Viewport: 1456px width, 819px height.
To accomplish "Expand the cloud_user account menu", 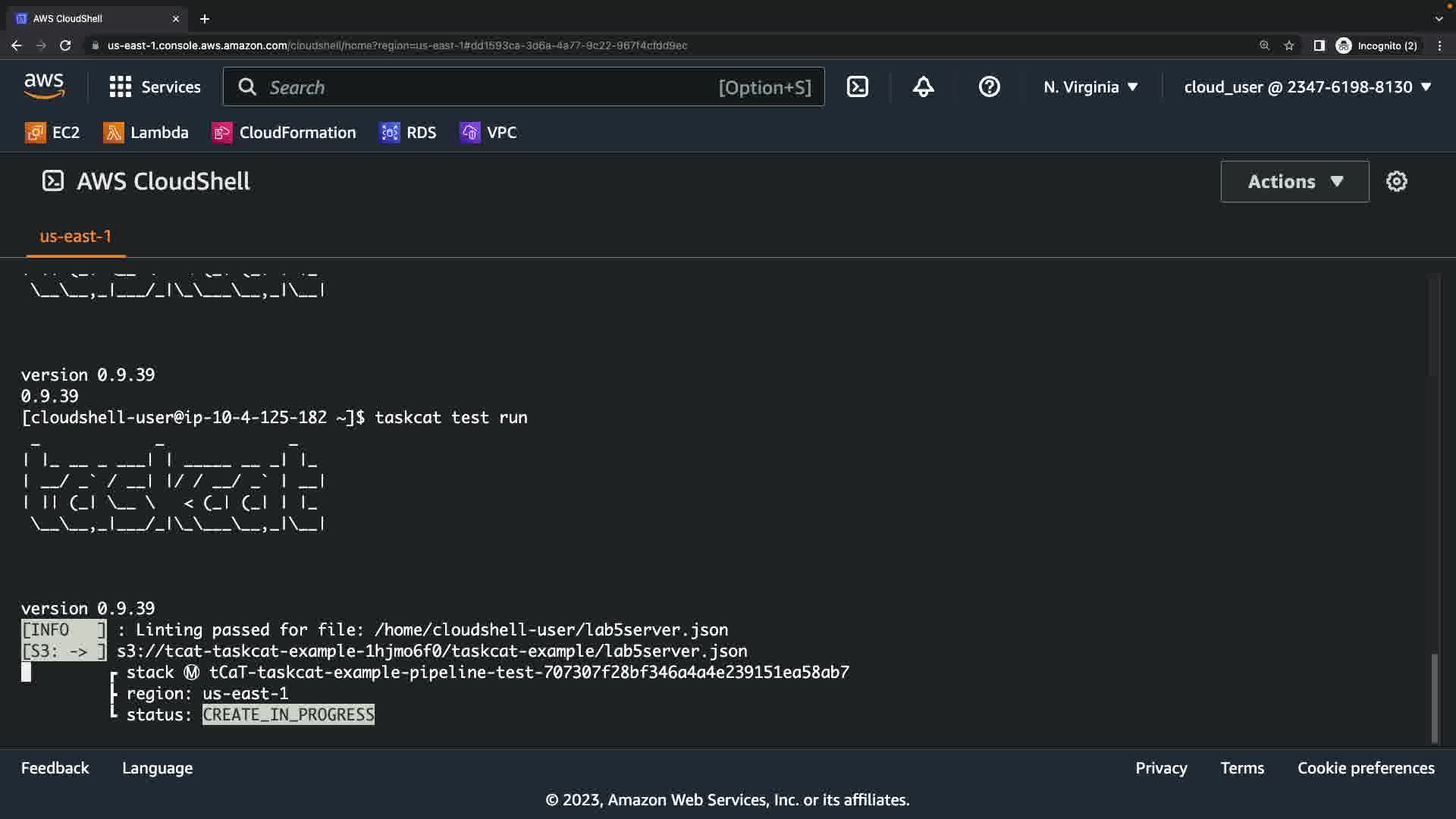I will (1307, 86).
